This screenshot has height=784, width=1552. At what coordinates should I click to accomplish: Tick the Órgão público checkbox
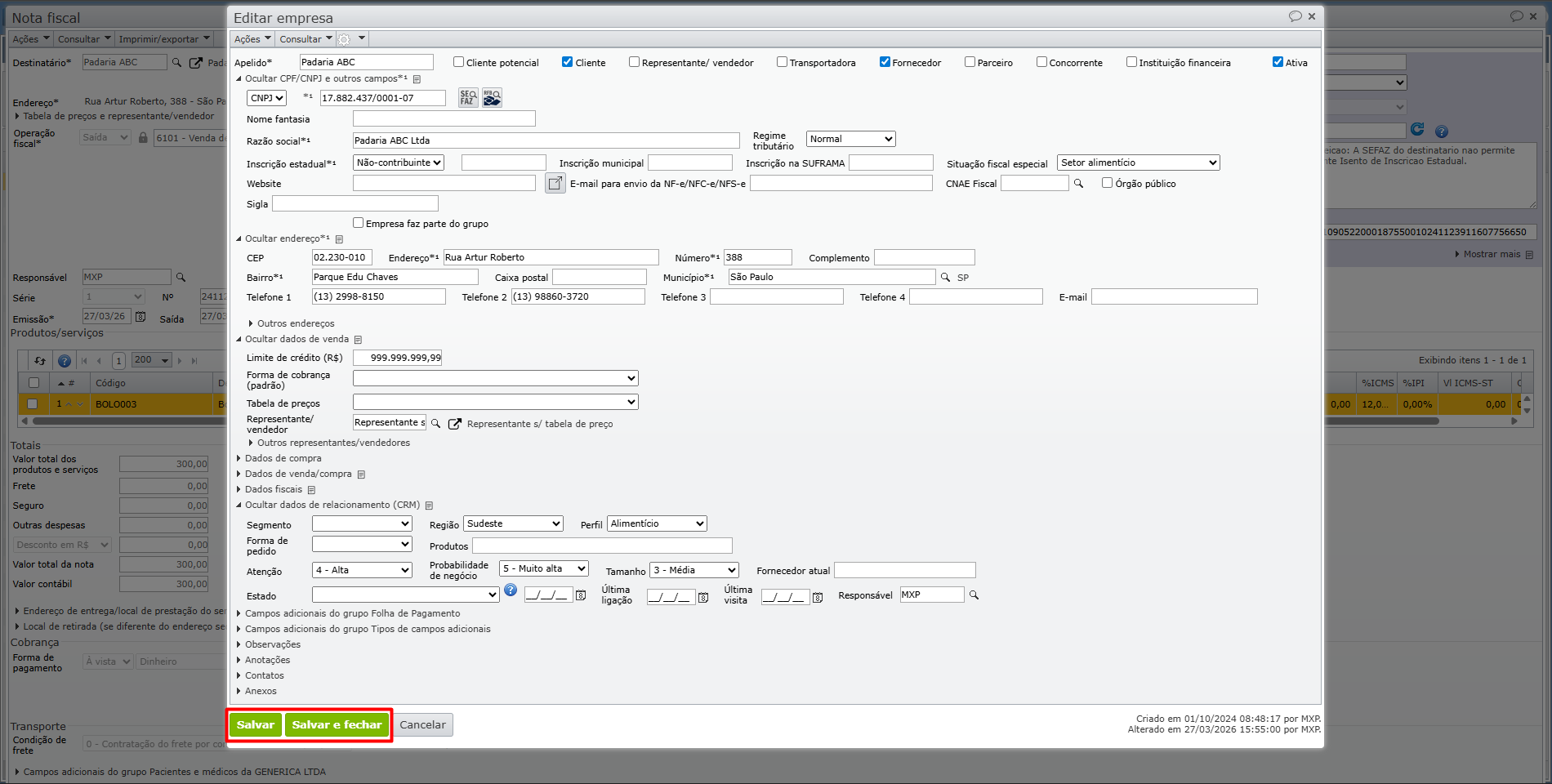[1107, 183]
